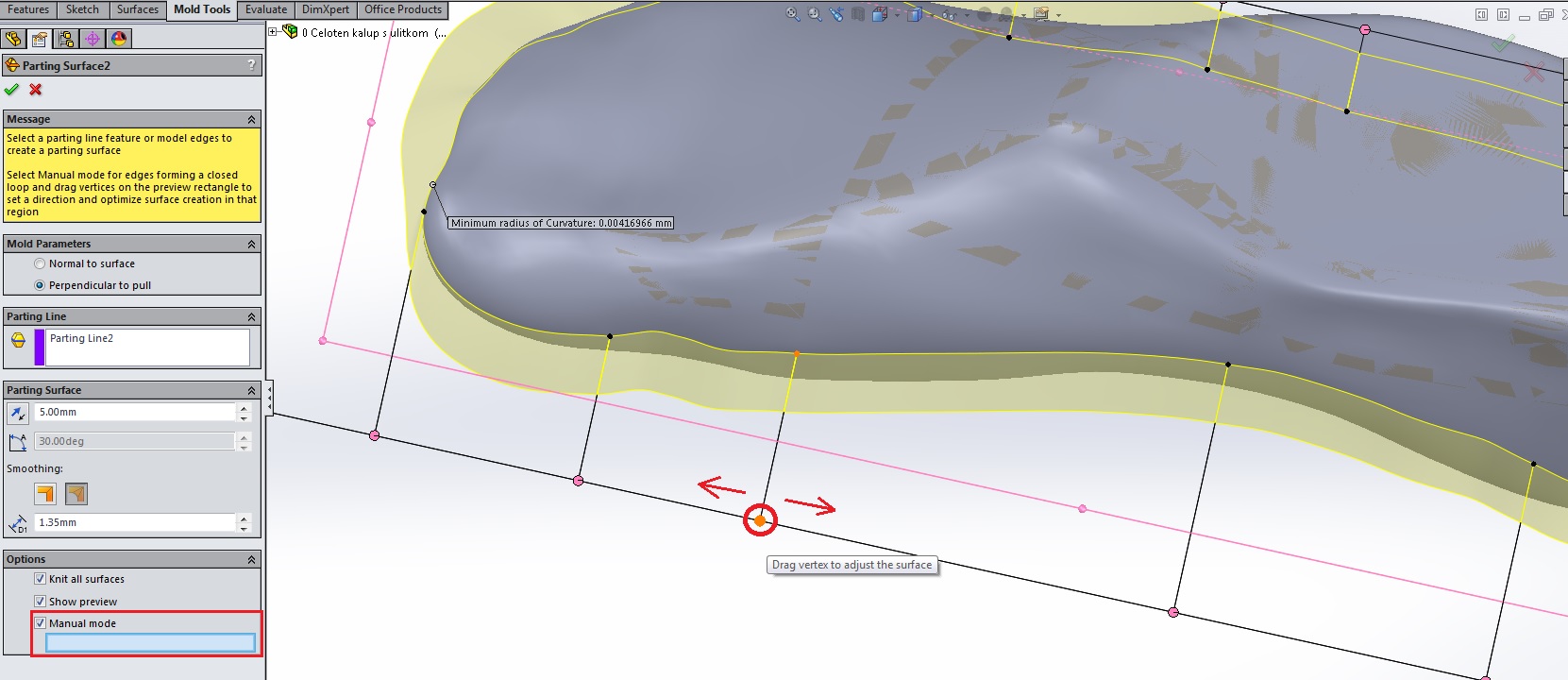Uncheck the Knit all surfaces checkbox
This screenshot has height=680, width=1568.
(40, 579)
